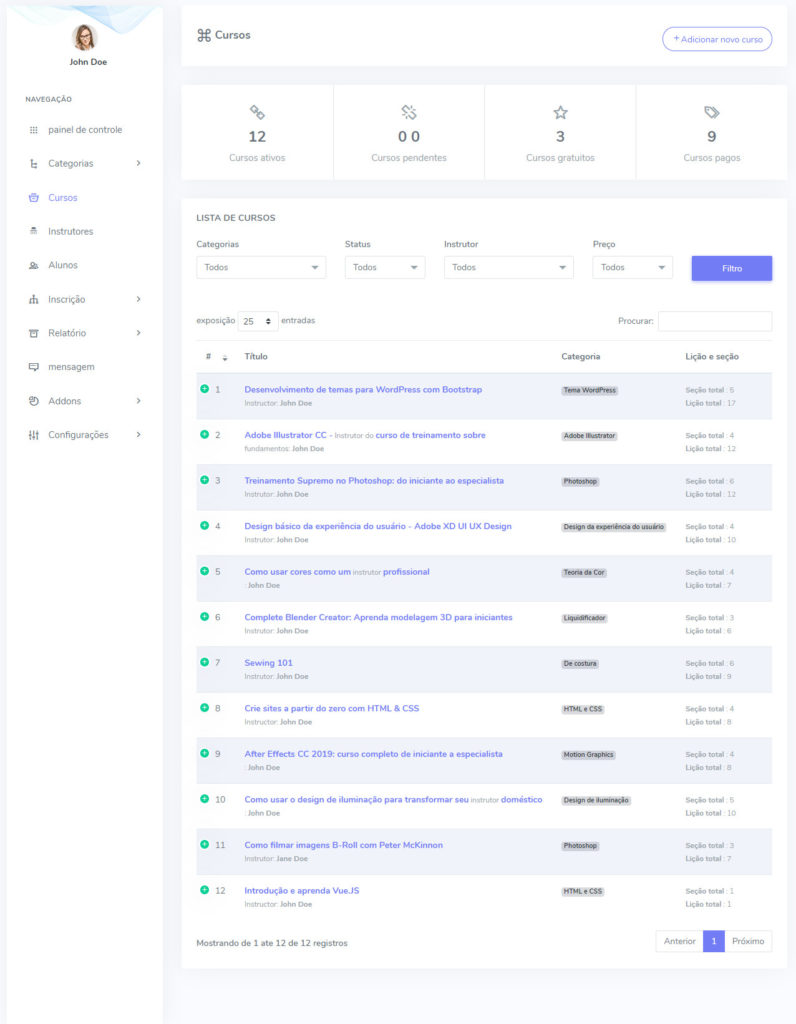796x1024 pixels.
Task: Sort by Categoria column header
Action: click(581, 357)
